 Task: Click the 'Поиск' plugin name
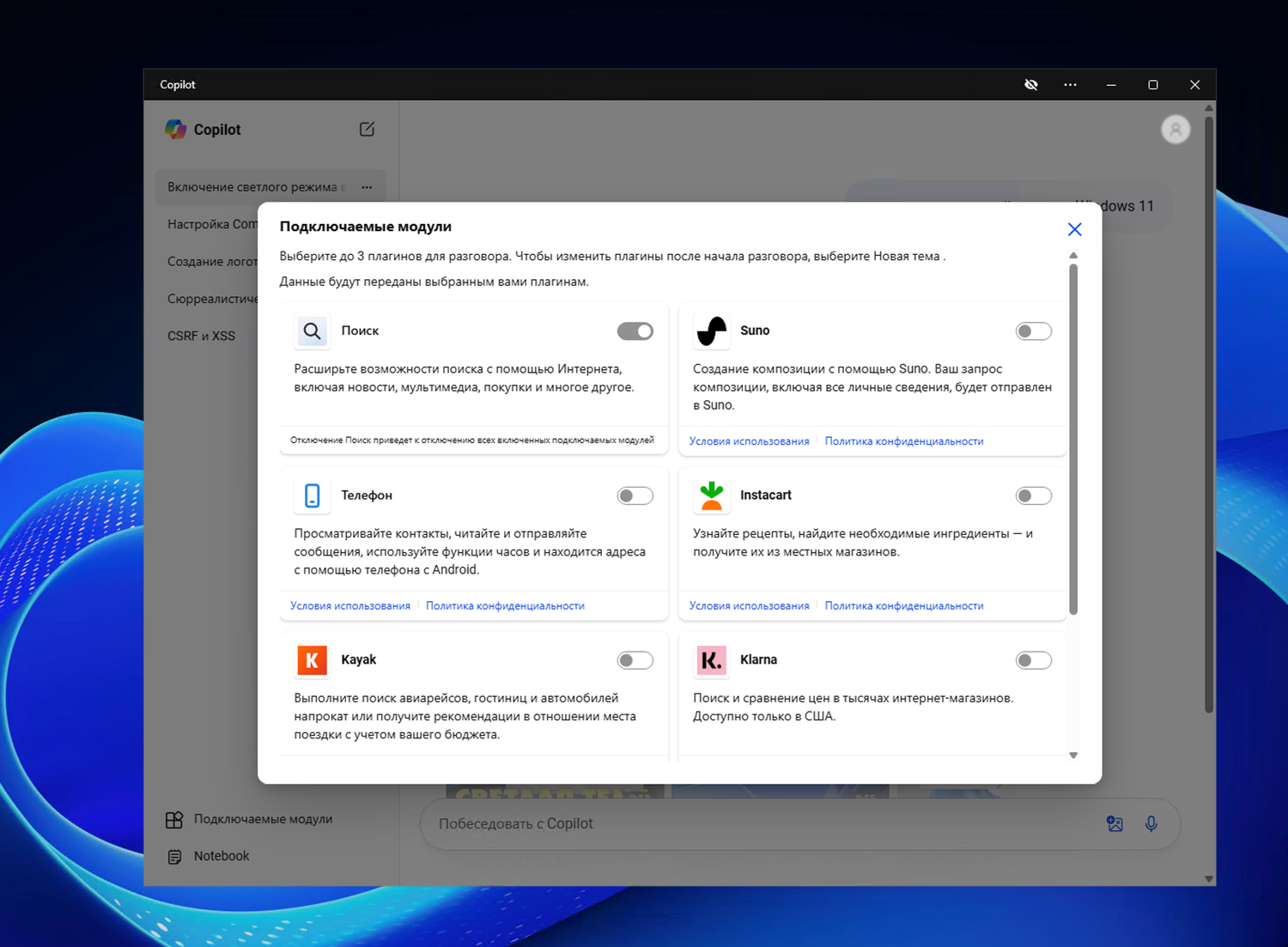pyautogui.click(x=360, y=331)
